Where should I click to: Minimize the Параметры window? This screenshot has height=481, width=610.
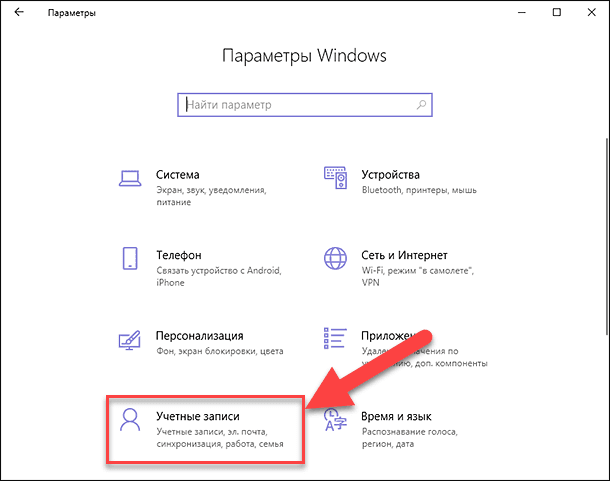pyautogui.click(x=522, y=12)
